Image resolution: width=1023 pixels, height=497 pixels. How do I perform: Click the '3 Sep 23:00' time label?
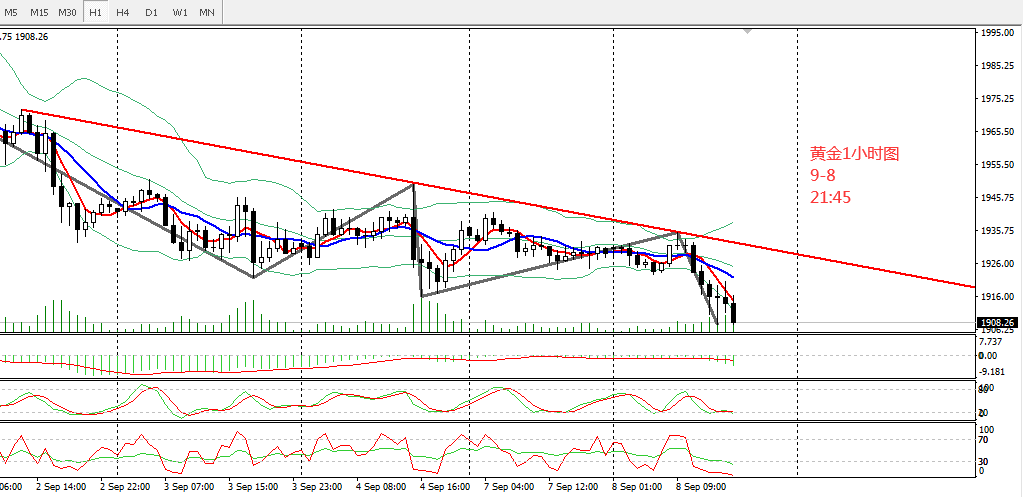(315, 487)
